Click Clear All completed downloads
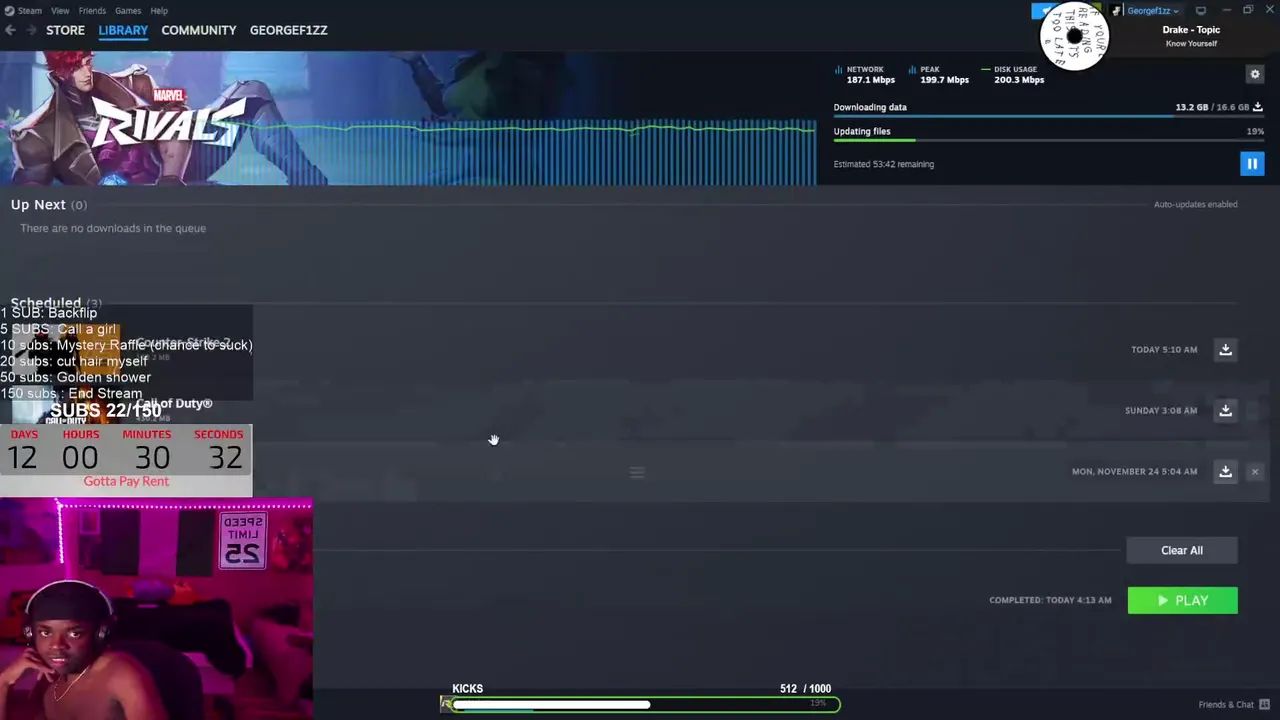This screenshot has width=1280, height=720. tap(1182, 550)
